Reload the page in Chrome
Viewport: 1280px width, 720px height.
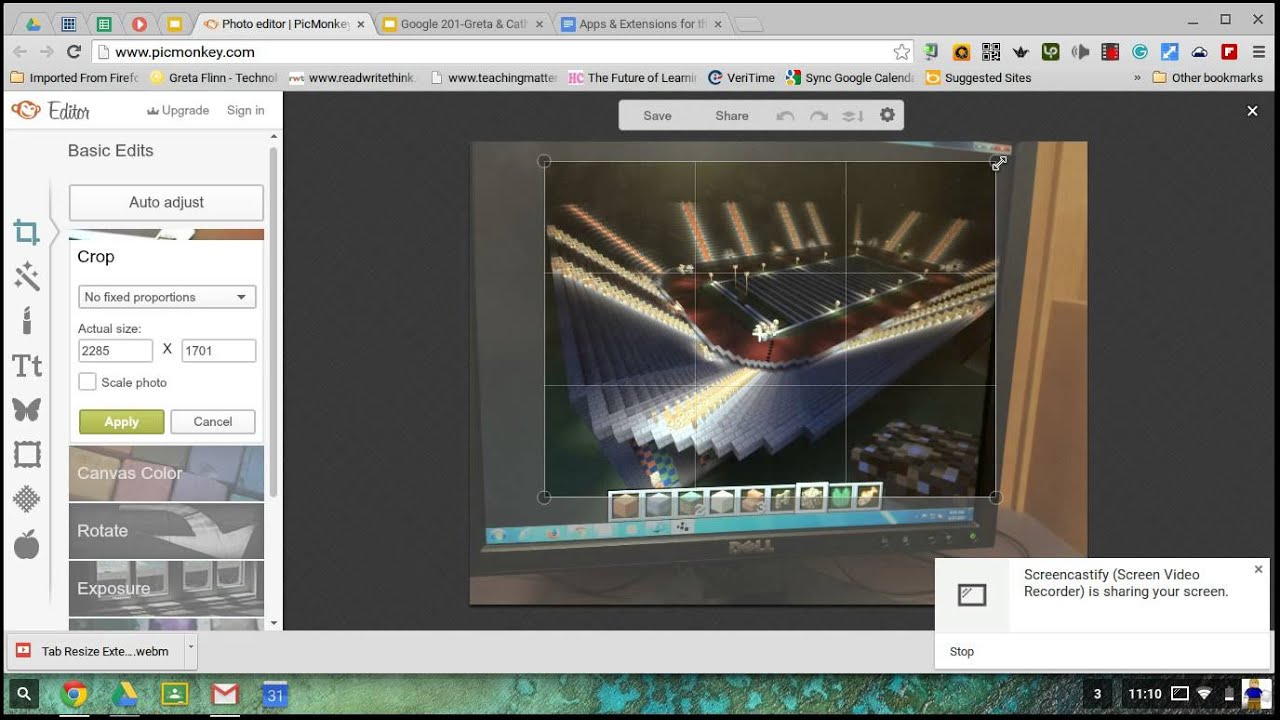pos(74,52)
